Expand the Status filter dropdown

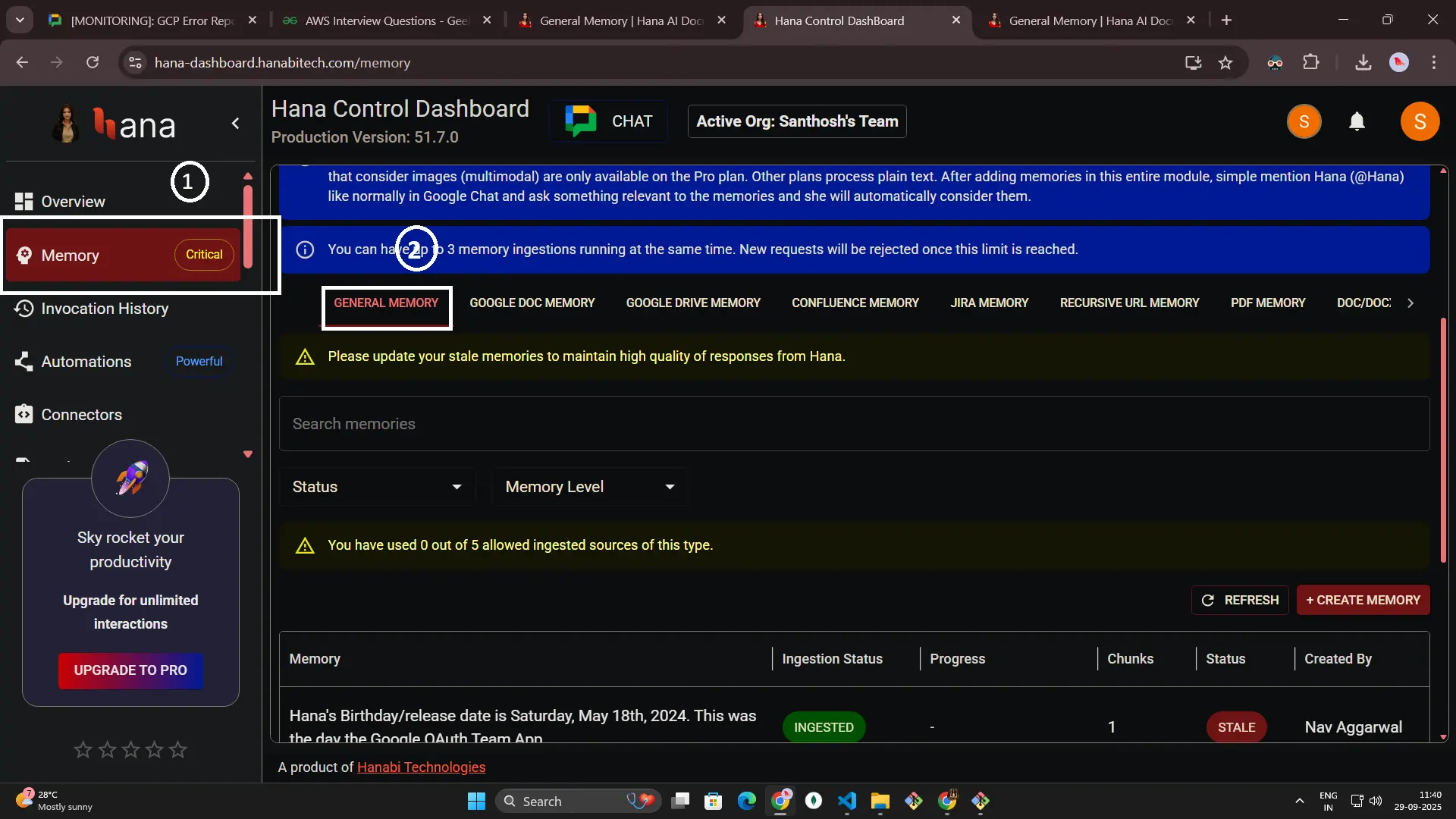coord(377,487)
